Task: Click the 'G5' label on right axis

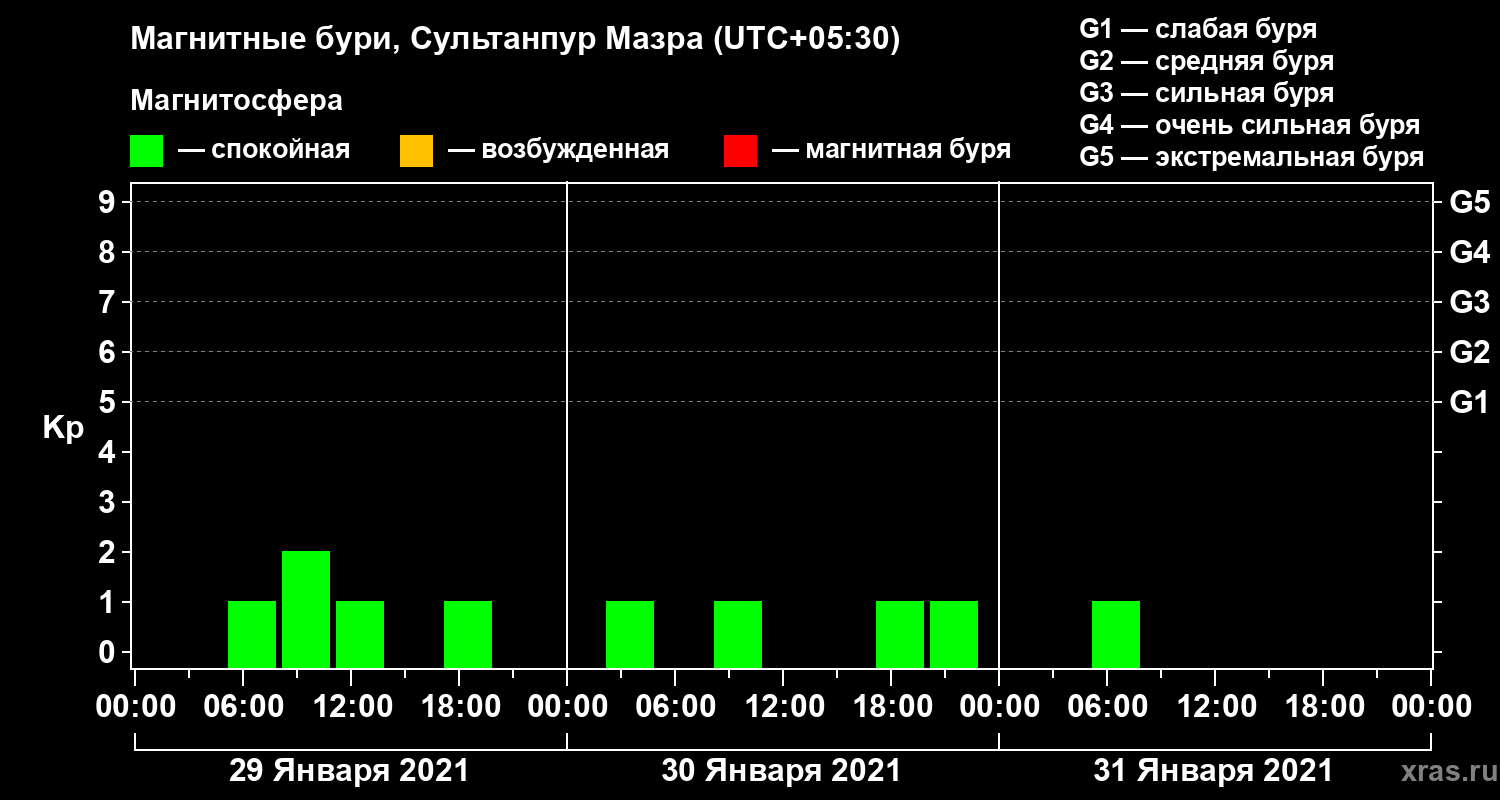Action: pyautogui.click(x=1469, y=202)
